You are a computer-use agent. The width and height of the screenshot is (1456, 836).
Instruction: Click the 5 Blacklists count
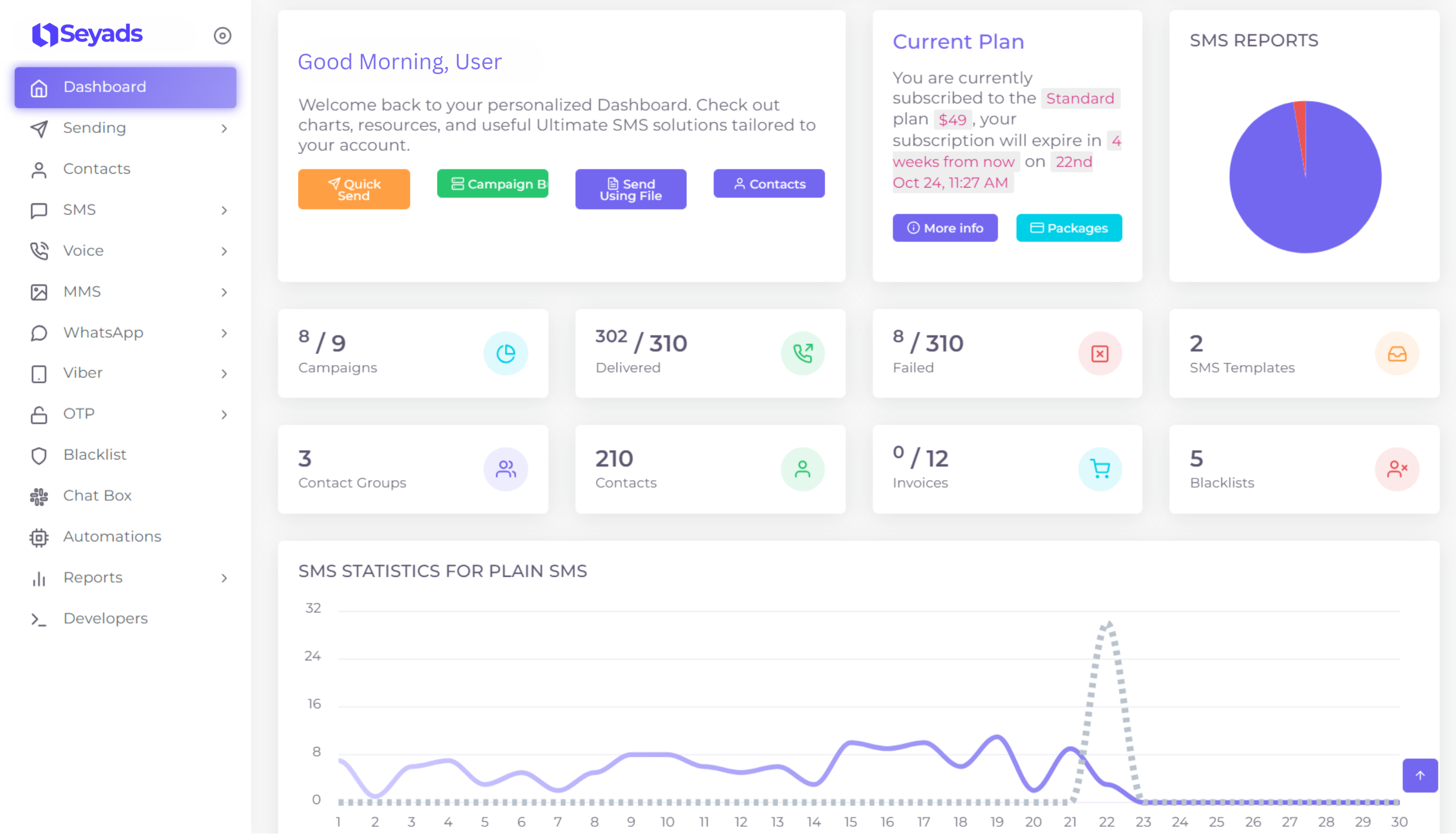click(x=1196, y=458)
